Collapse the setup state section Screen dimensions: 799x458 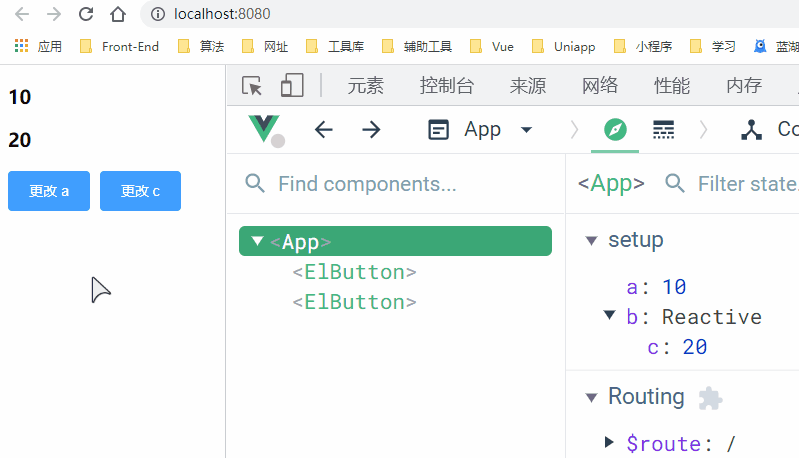tap(591, 240)
